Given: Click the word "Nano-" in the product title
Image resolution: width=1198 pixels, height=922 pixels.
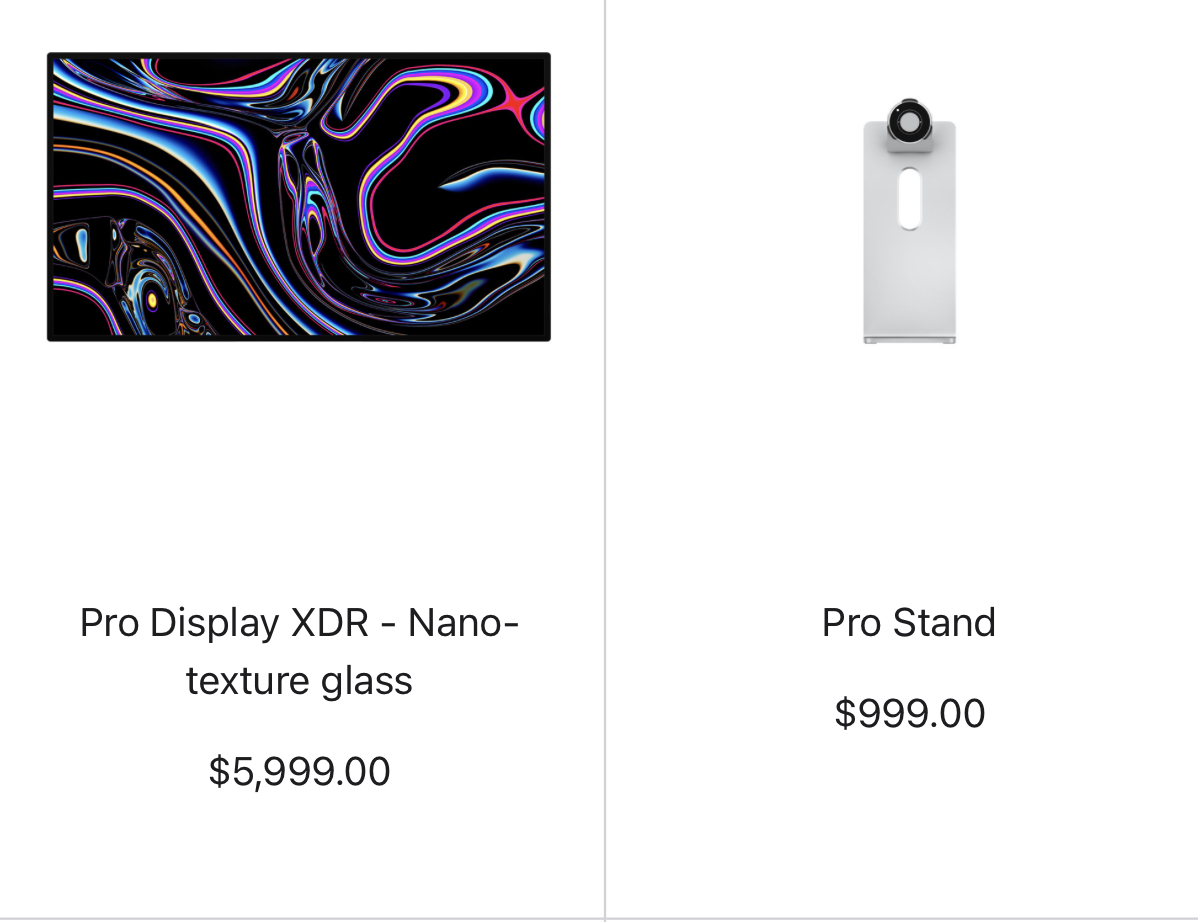Looking at the screenshot, I should 464,623.
